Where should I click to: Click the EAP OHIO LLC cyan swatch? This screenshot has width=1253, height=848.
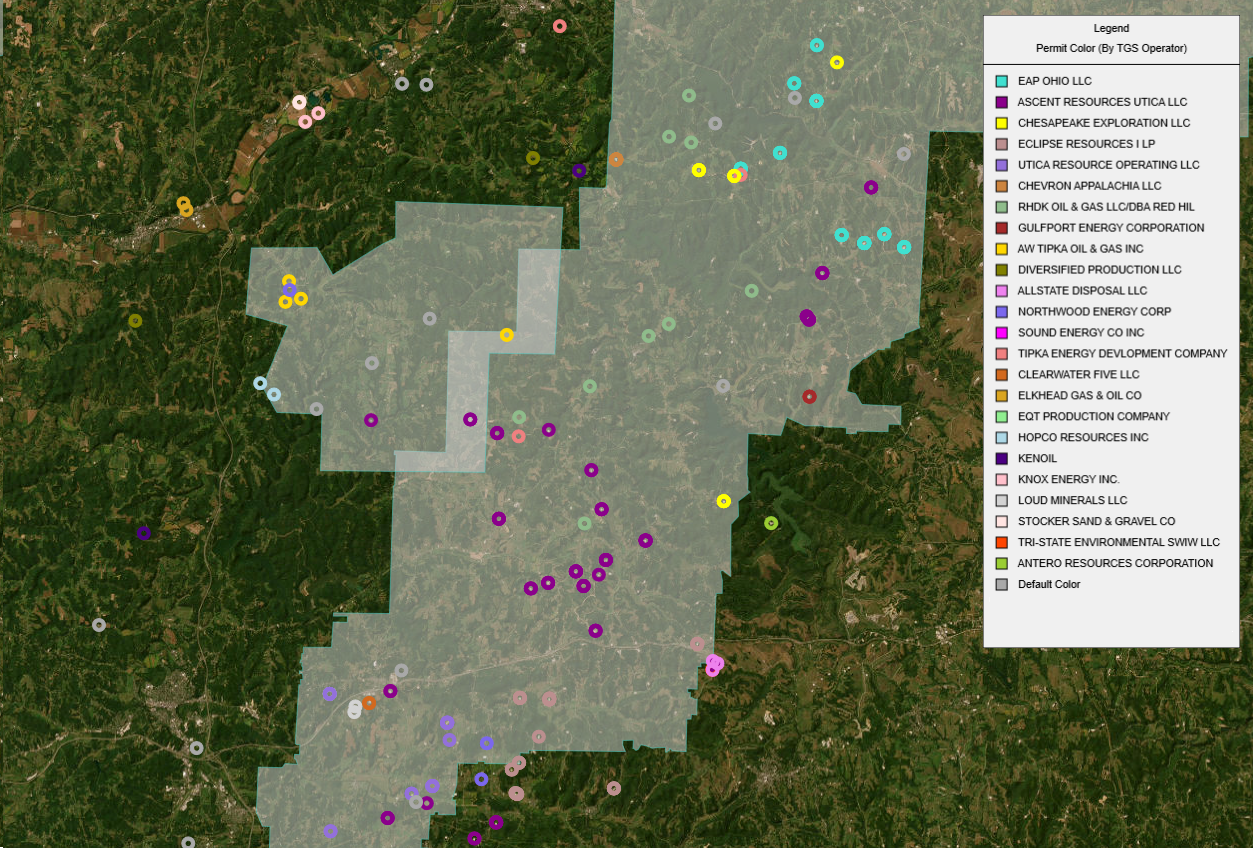pos(1002,81)
